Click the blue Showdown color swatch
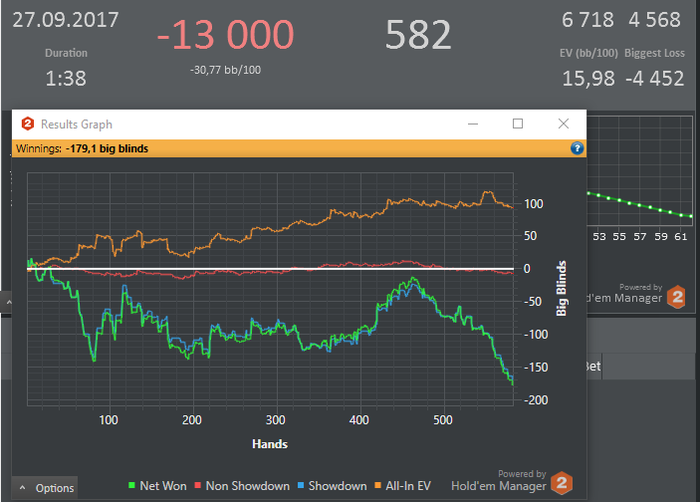The height and width of the screenshot is (502, 700). pyautogui.click(x=300, y=485)
